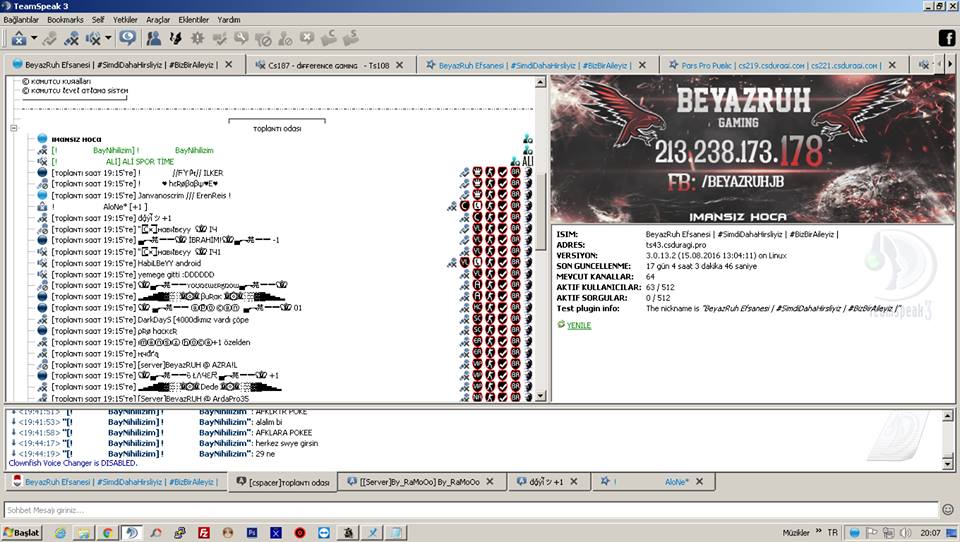Screen dimensions: 960x542
Task: Open the Bağlantılar menu
Action: click(21, 20)
